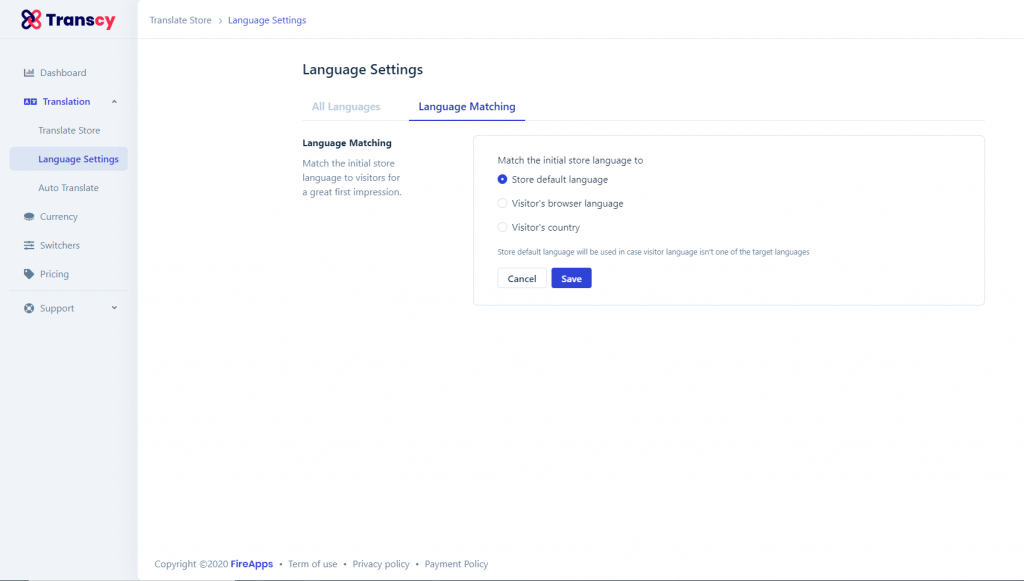Open the Language Matching tab
The height and width of the screenshot is (581, 1024).
click(x=467, y=107)
